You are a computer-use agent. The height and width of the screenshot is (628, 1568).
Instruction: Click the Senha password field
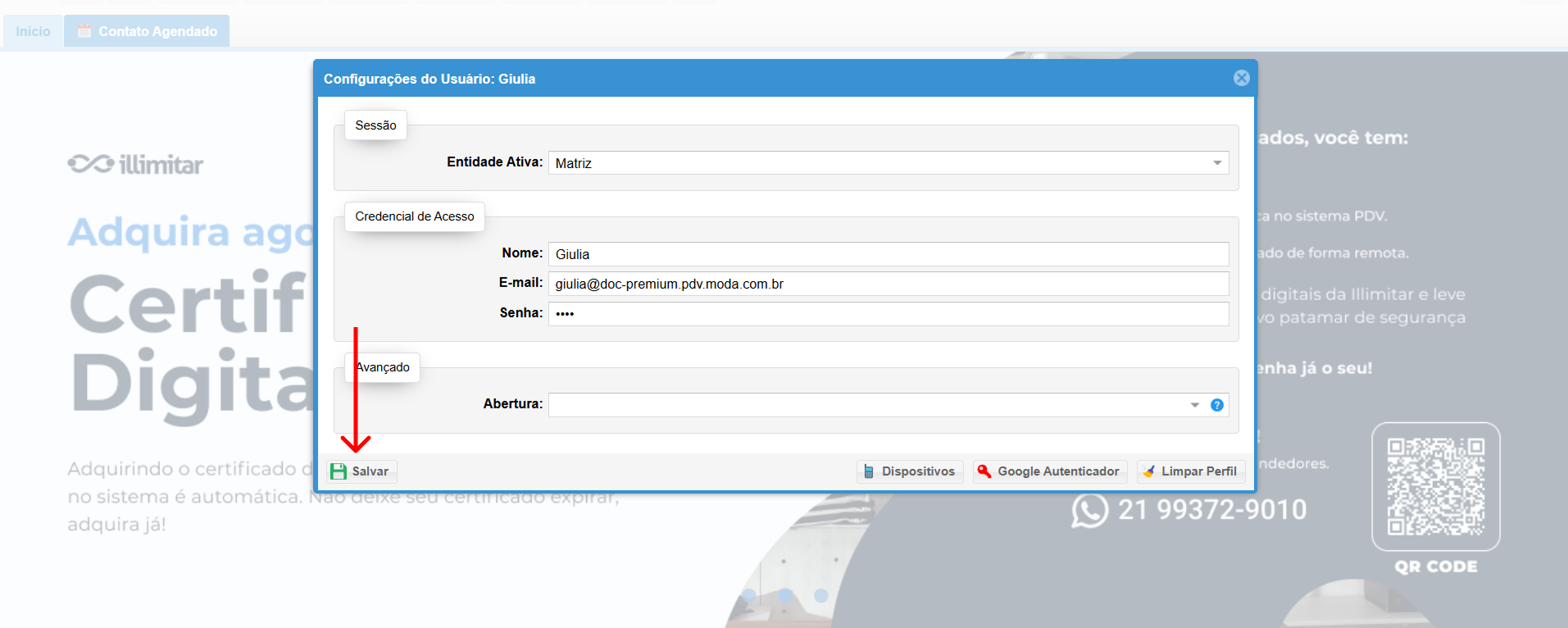[888, 313]
